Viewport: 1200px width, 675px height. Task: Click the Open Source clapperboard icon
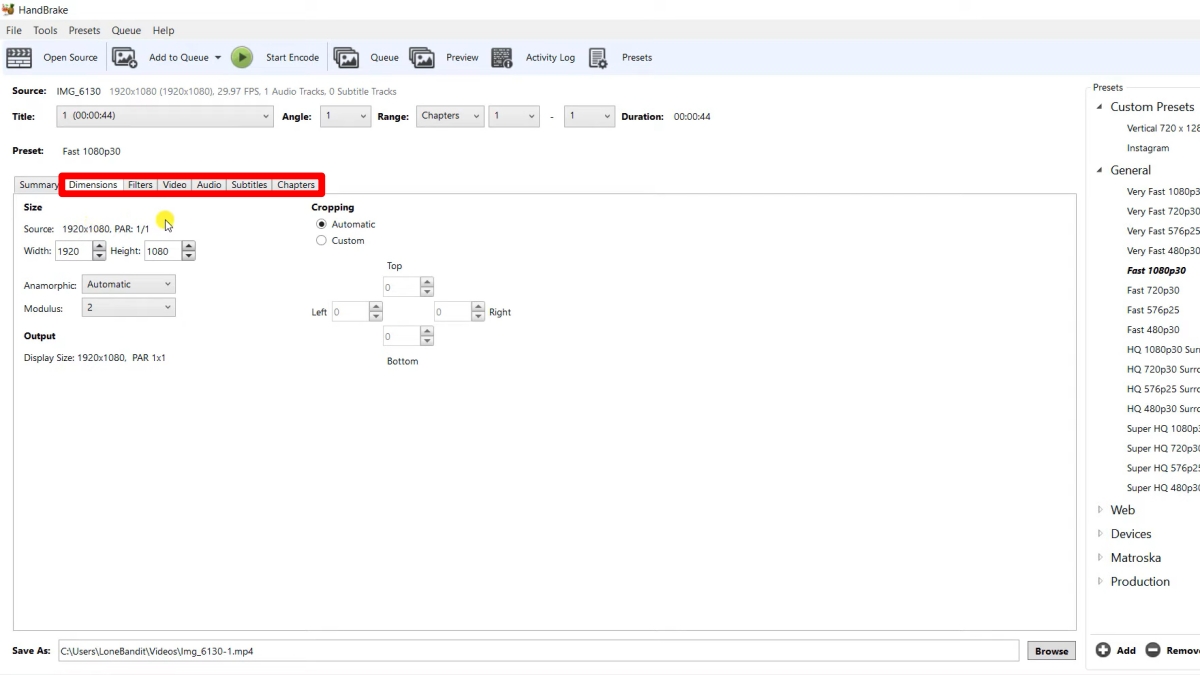(19, 57)
